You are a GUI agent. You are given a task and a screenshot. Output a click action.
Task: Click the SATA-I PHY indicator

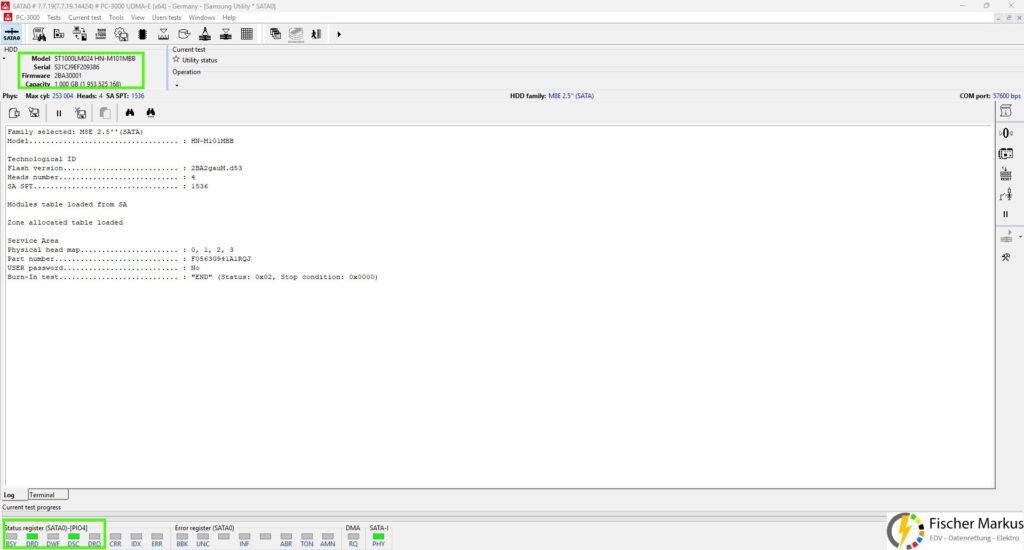coord(379,540)
